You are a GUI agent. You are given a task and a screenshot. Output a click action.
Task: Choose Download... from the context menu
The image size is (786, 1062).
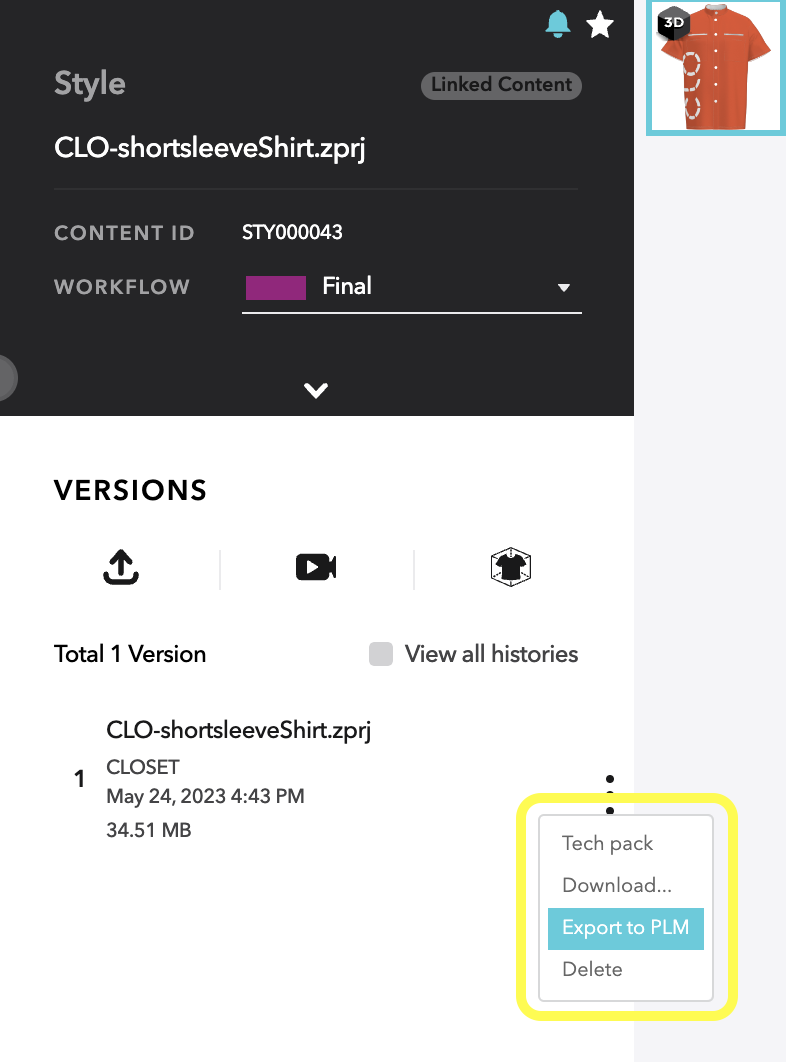point(616,885)
